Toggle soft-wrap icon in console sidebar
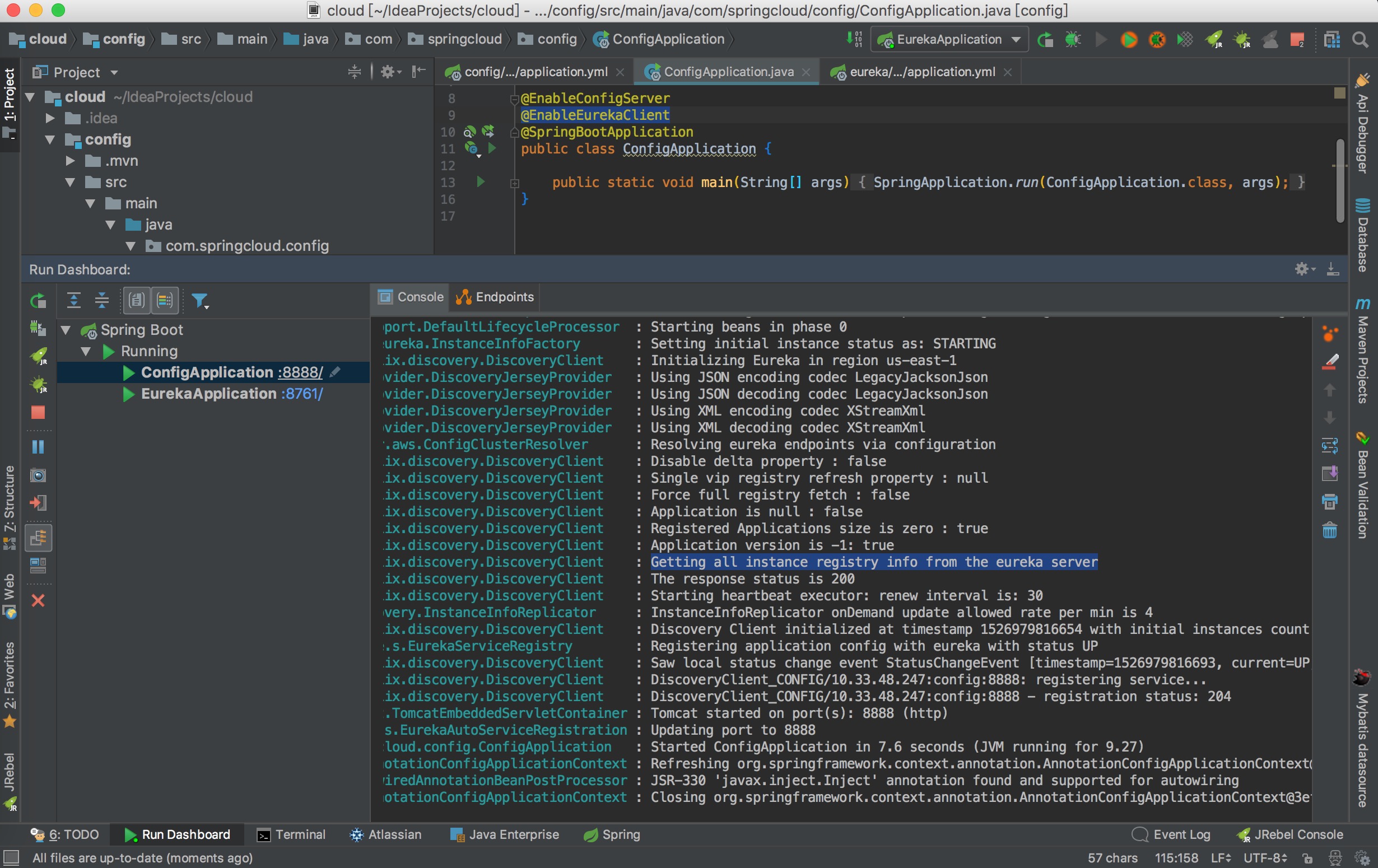Viewport: 1378px width, 868px height. 1329,445
